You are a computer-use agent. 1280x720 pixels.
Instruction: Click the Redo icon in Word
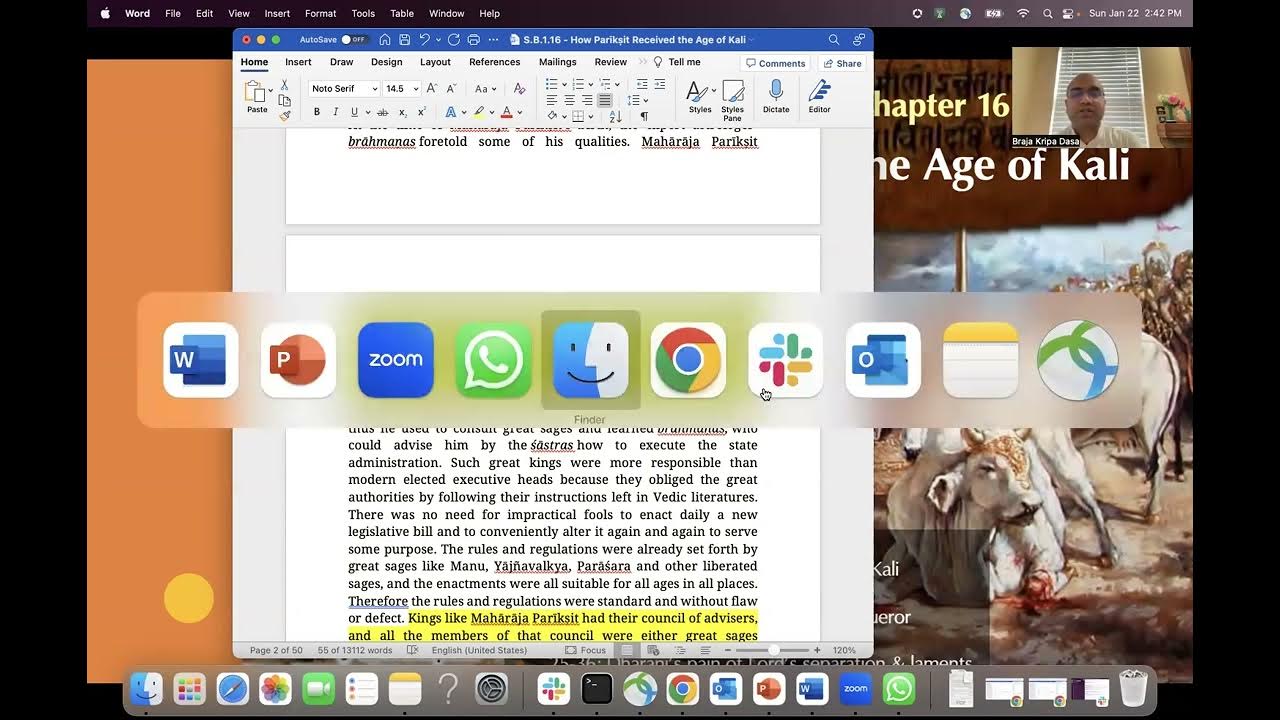tap(454, 40)
